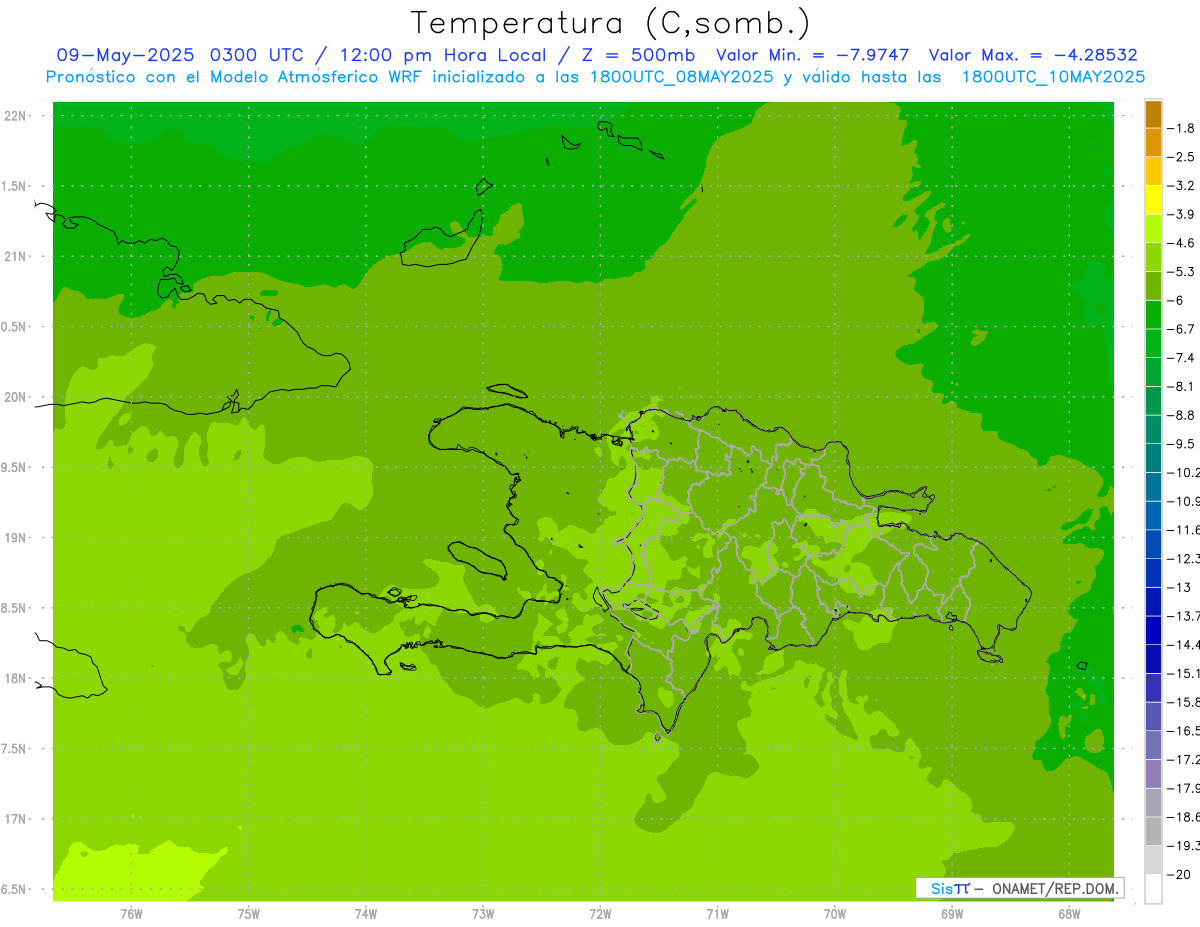Screen dimensions: 1200x927
Task: Click the '21N' latitude label
Action: tap(17, 256)
